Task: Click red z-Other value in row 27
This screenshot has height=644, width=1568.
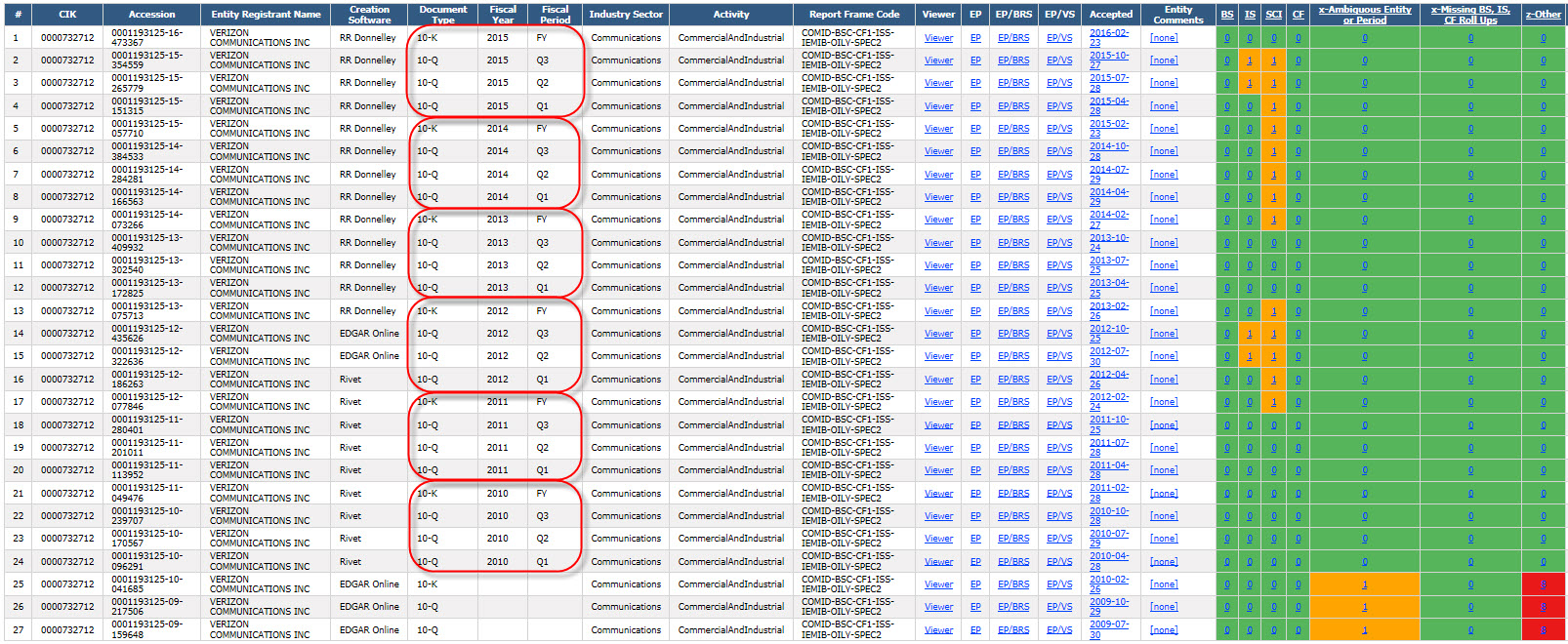Action: 1544,630
